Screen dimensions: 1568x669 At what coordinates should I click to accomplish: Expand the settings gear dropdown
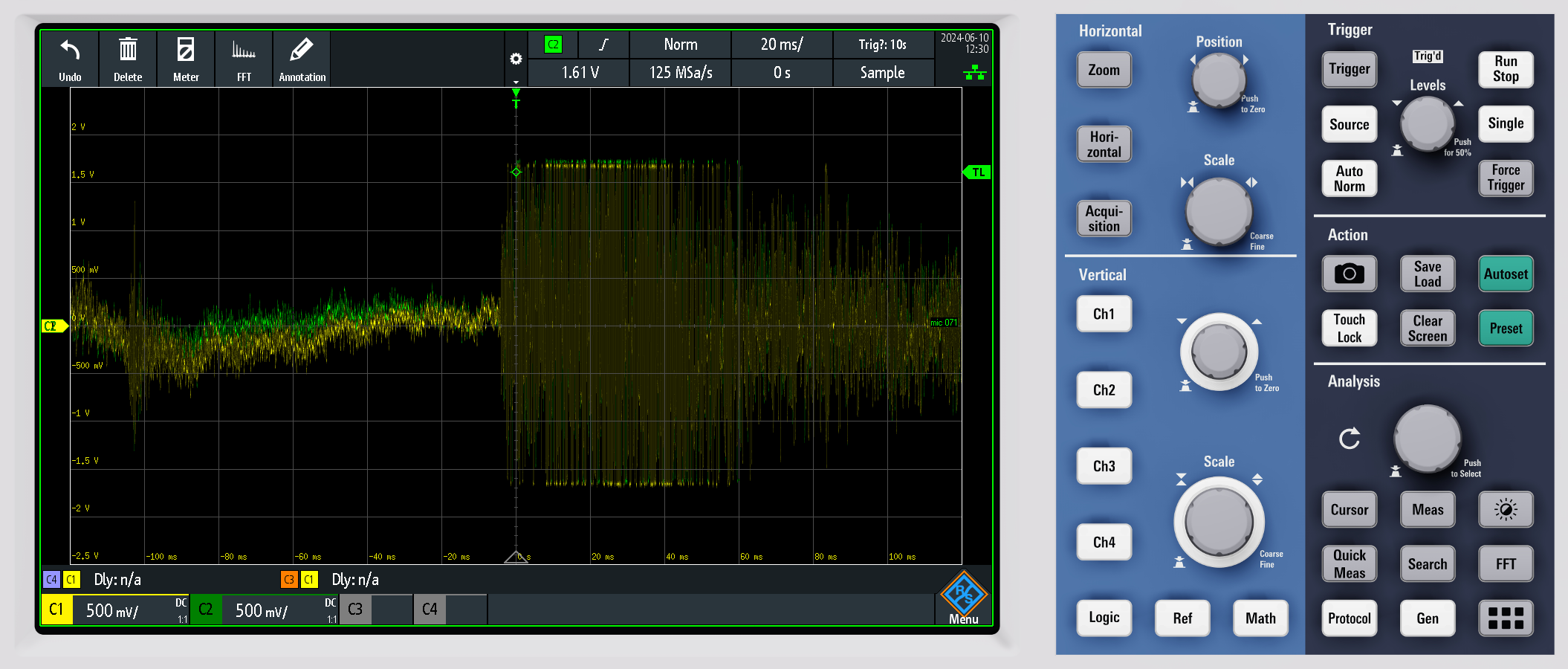pos(516,61)
